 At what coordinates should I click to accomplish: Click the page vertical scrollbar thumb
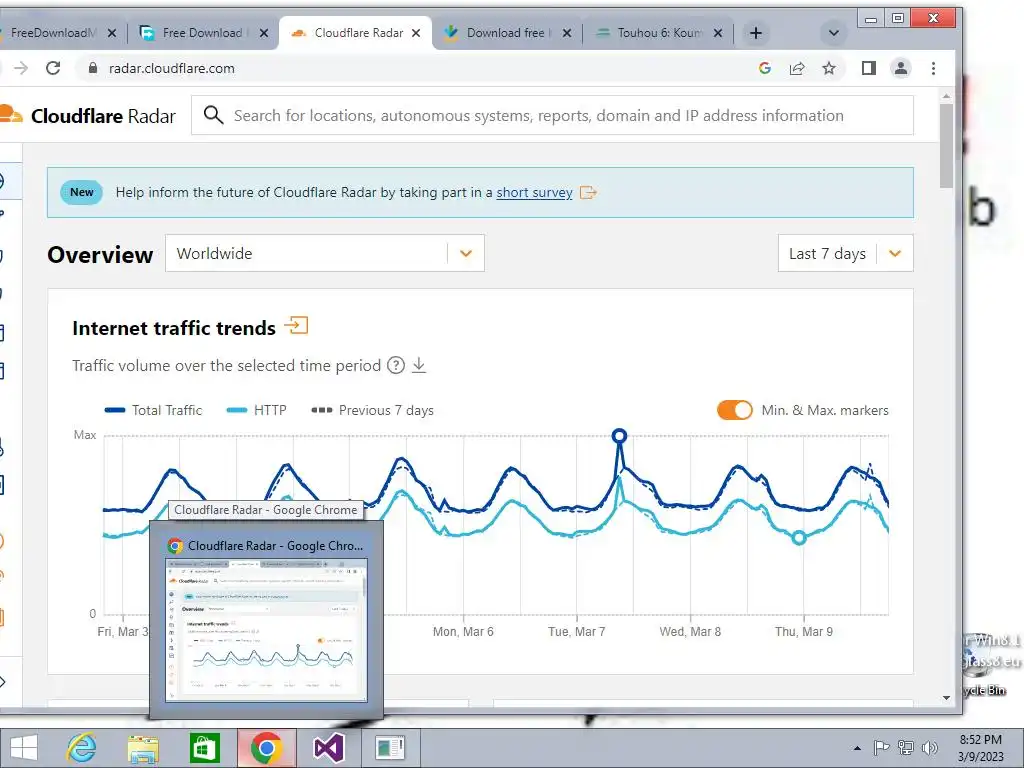coord(946,146)
